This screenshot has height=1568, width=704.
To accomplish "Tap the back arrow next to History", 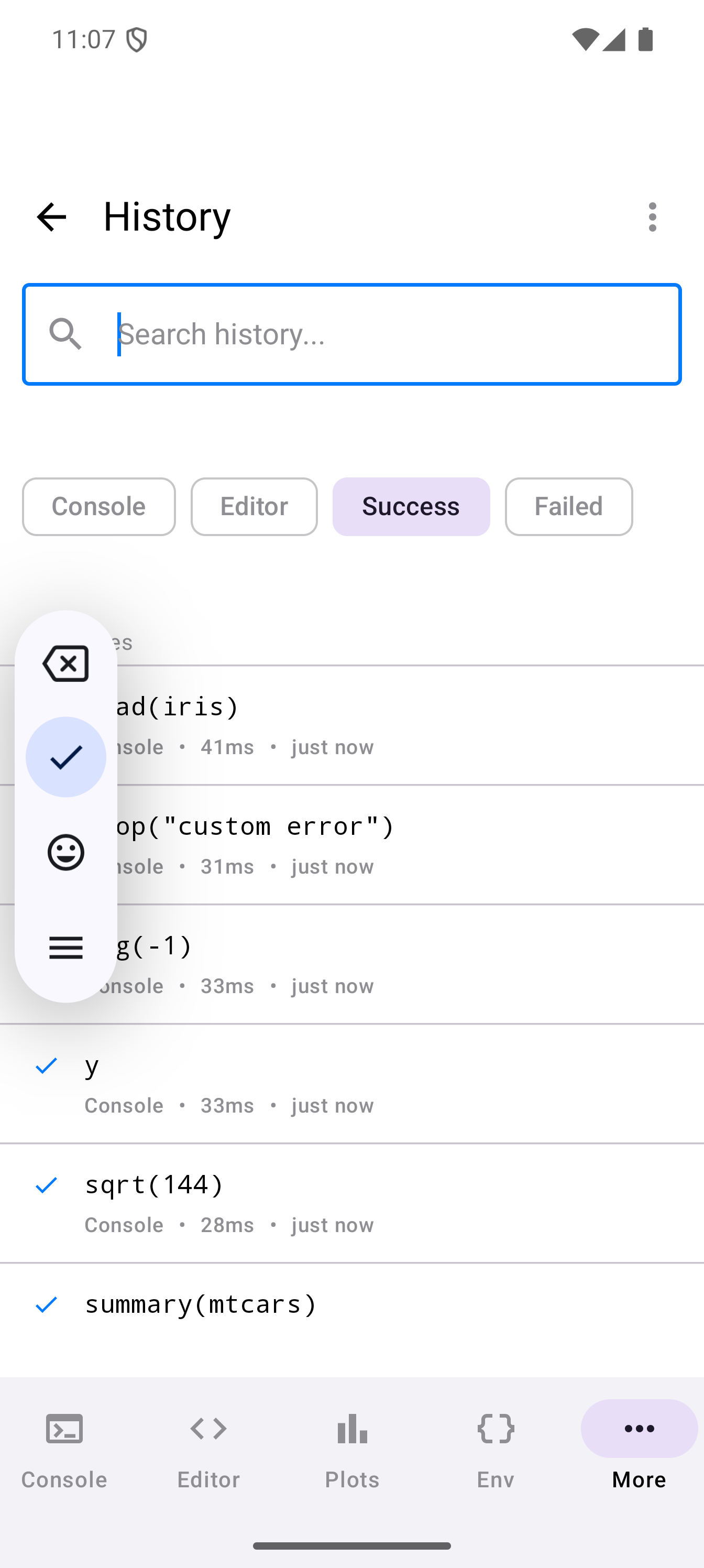I will pos(51,216).
